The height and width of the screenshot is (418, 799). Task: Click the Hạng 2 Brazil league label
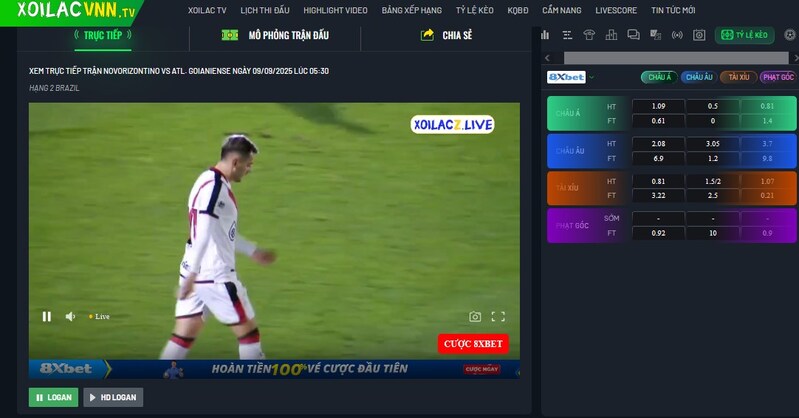54,88
